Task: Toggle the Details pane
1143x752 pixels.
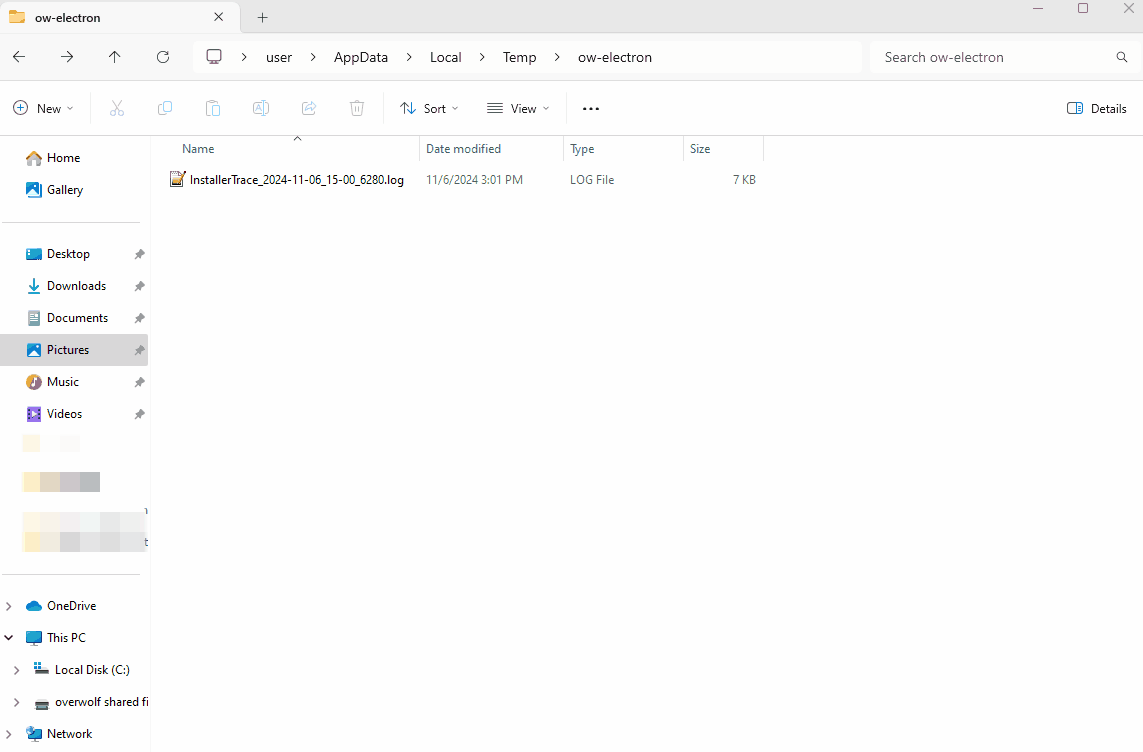Action: point(1096,109)
